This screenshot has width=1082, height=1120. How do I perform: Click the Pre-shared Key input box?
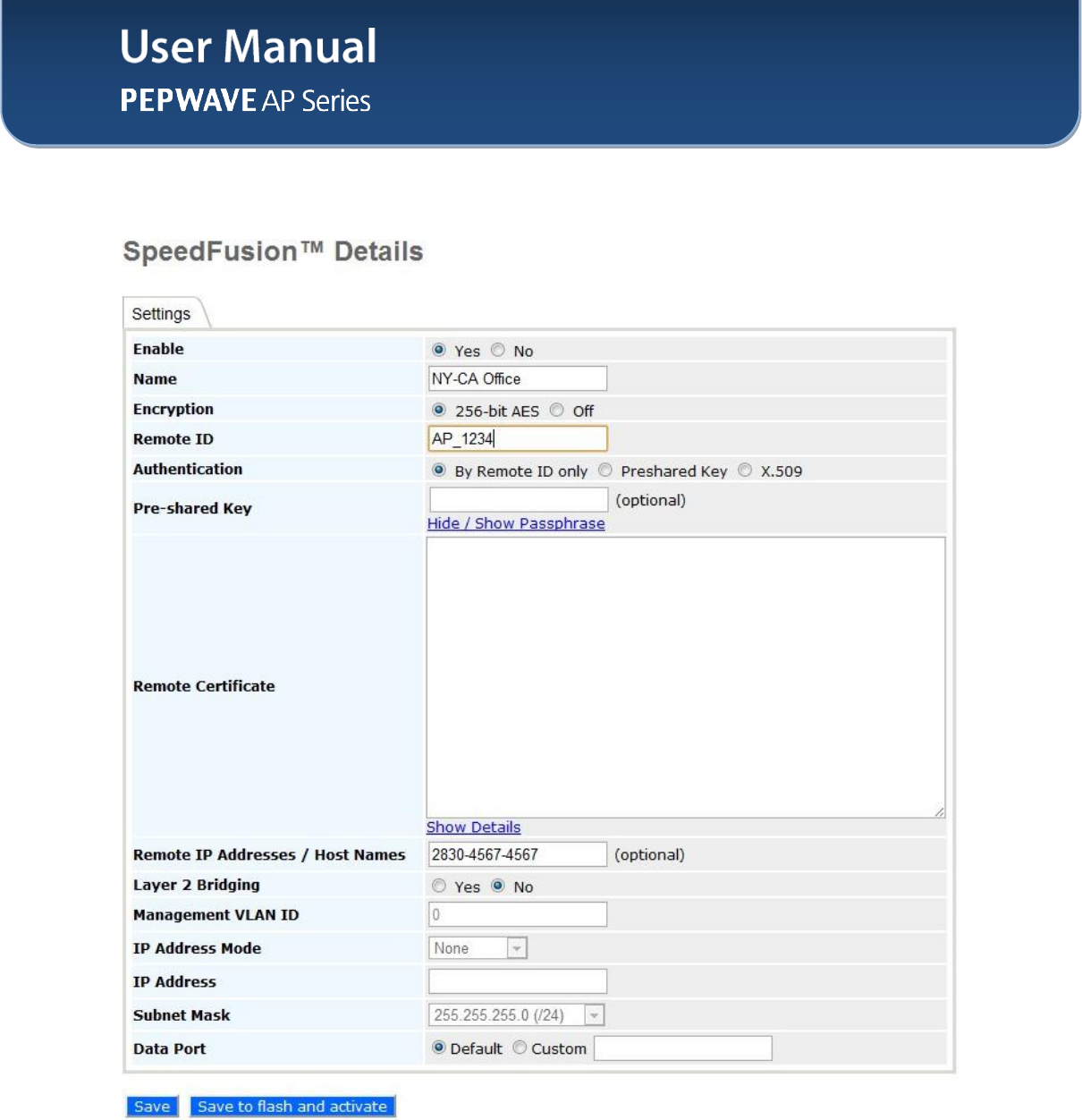pyautogui.click(x=519, y=499)
